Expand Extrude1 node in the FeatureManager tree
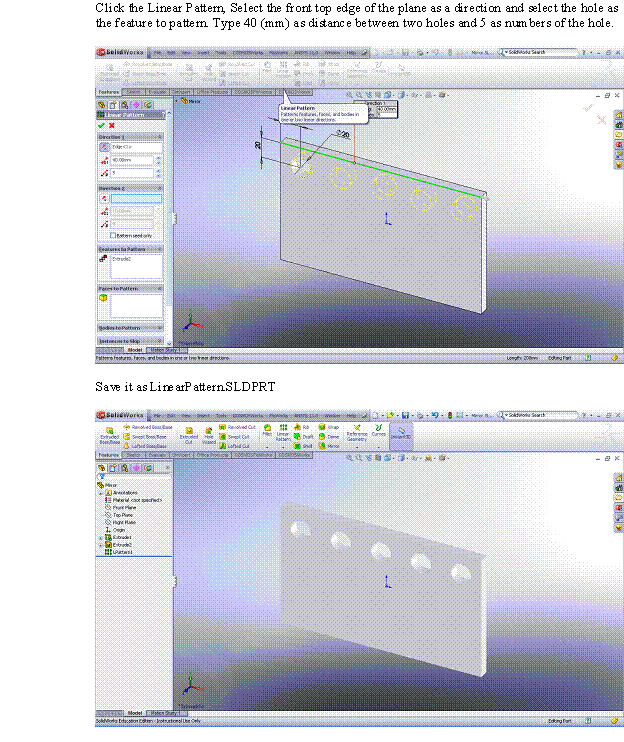Screen dimensions: 624x742 [x=100, y=538]
